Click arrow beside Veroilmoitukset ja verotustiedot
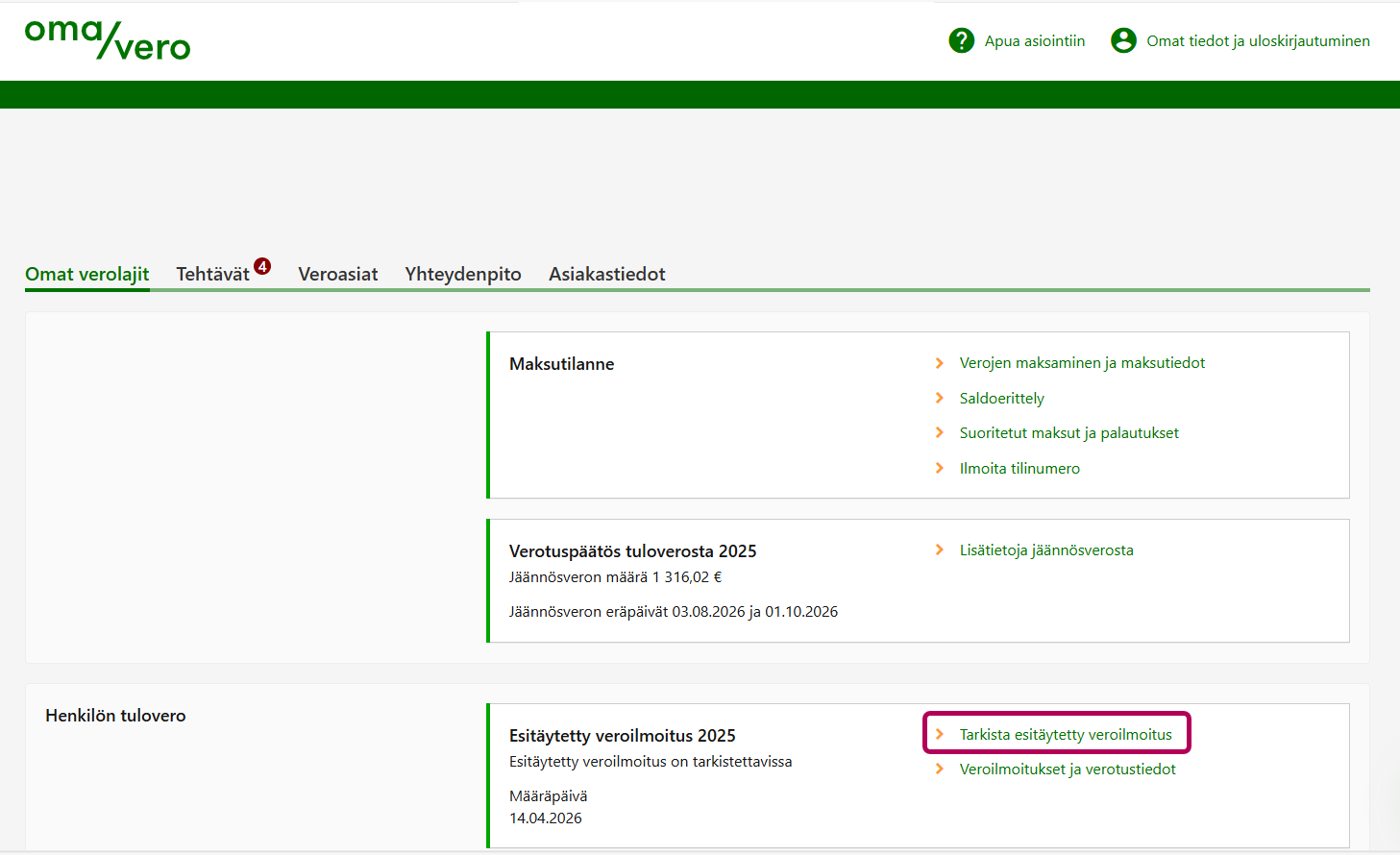Viewport: 1400px width, 855px height. click(940, 769)
